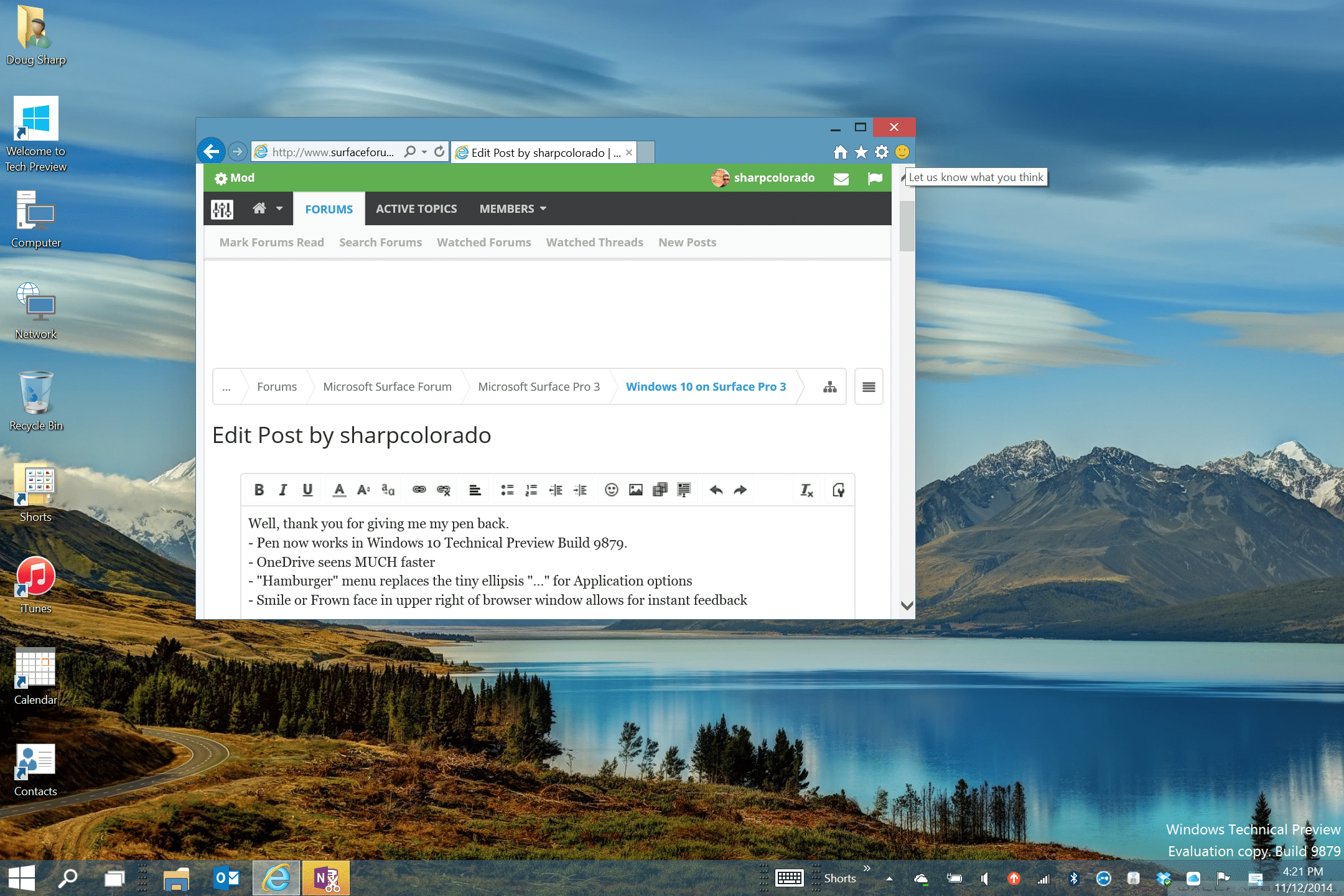This screenshot has width=1344, height=896.
Task: Insert an ordered numbered list
Action: click(531, 490)
